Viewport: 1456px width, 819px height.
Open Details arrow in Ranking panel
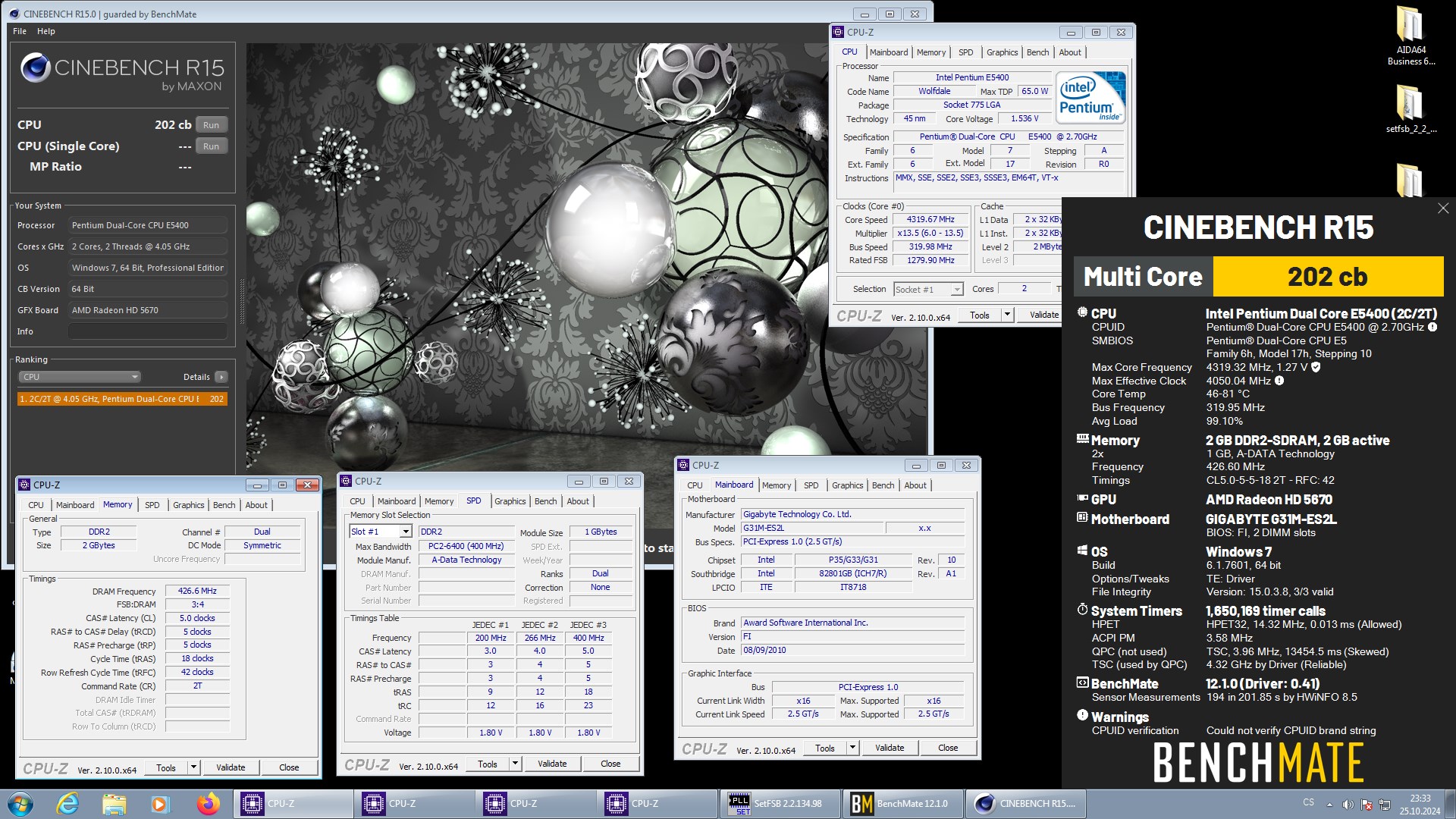tap(221, 377)
